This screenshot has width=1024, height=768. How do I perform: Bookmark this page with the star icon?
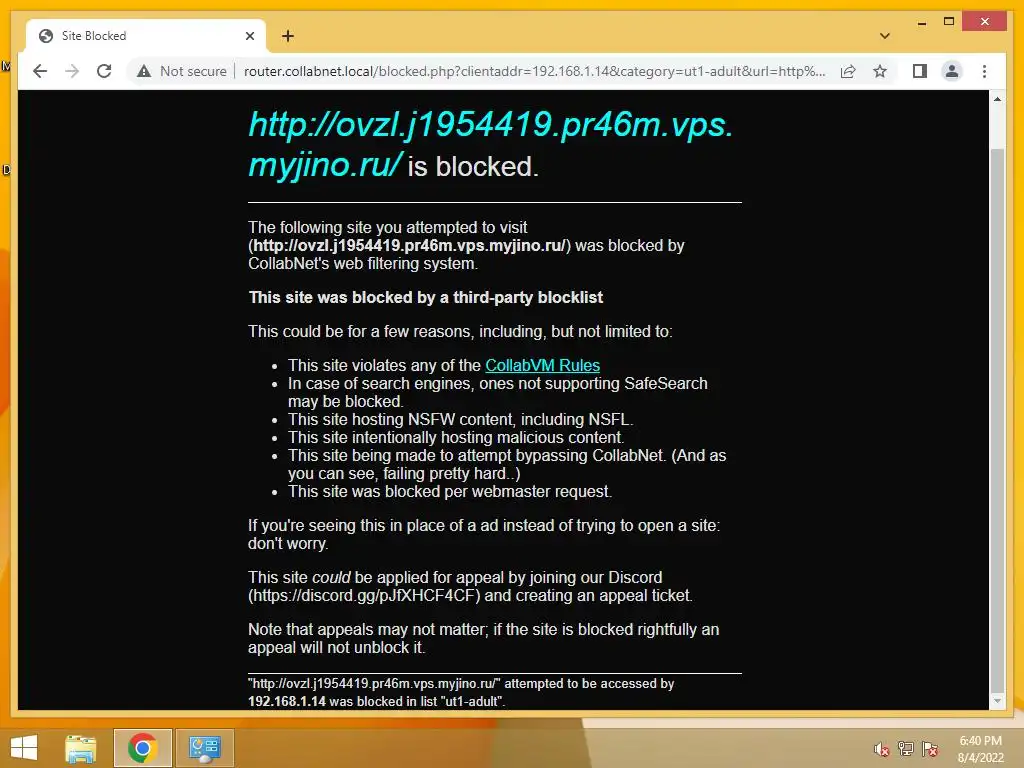click(x=880, y=71)
